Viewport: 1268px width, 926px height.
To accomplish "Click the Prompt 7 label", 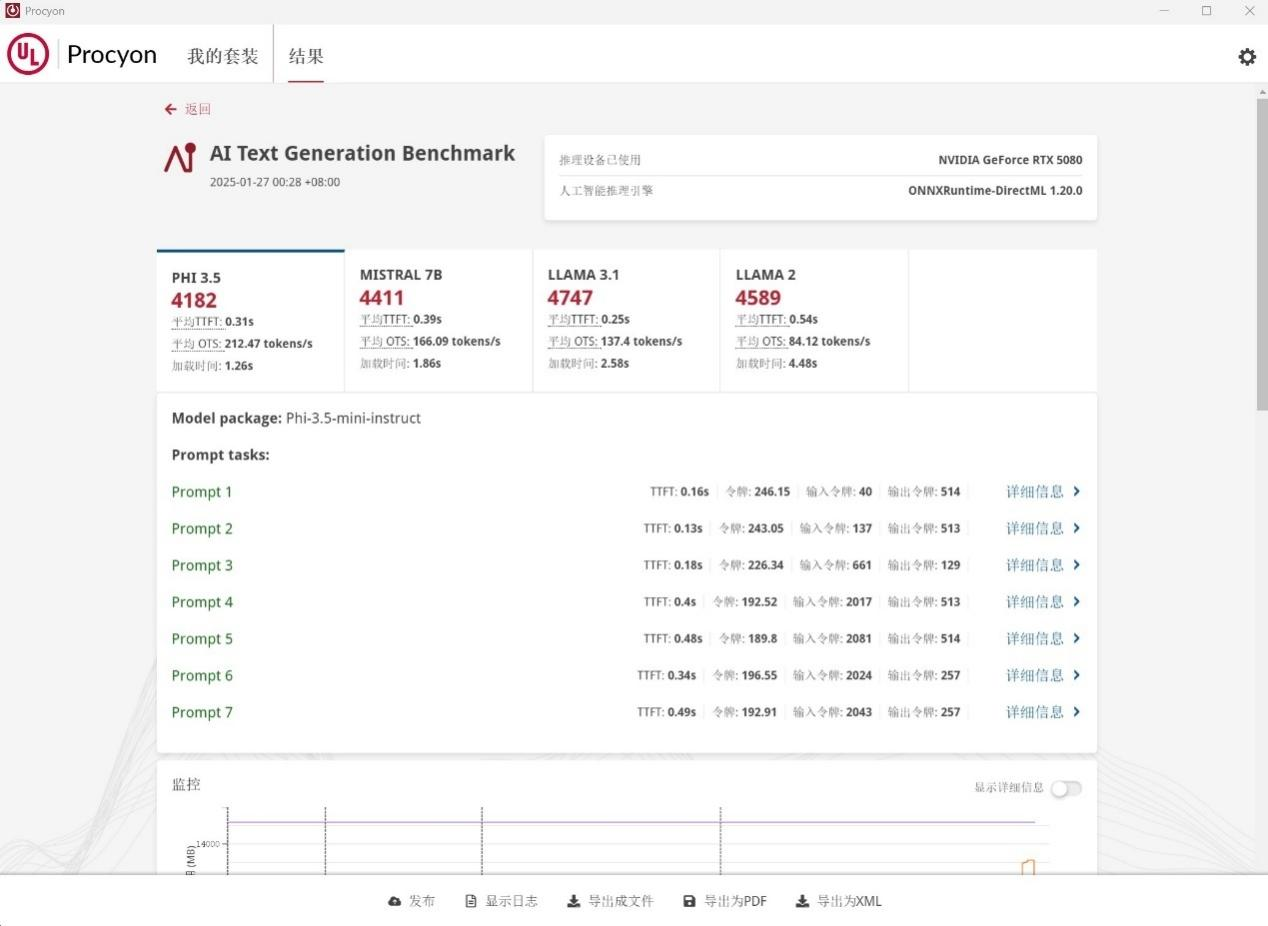I will (202, 713).
